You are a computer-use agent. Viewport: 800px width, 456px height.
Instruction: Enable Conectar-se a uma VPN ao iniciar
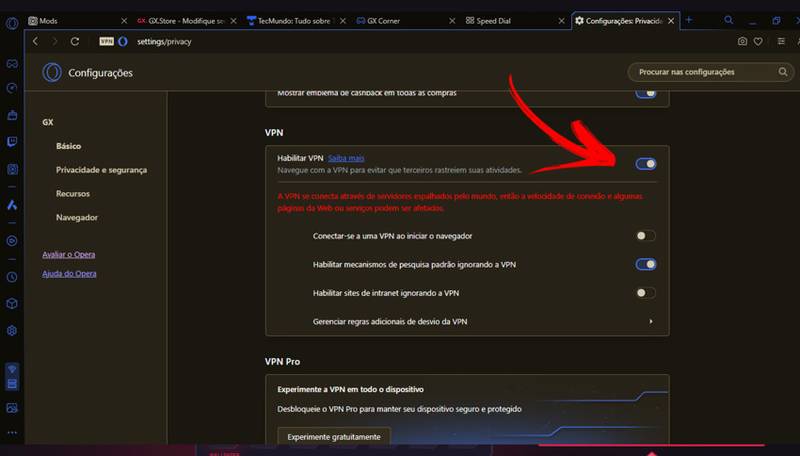646,236
